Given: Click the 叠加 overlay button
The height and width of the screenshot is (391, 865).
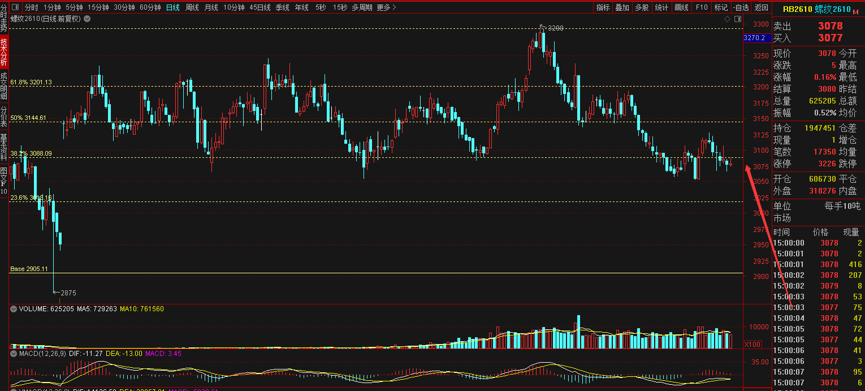Looking at the screenshot, I should (622, 8).
